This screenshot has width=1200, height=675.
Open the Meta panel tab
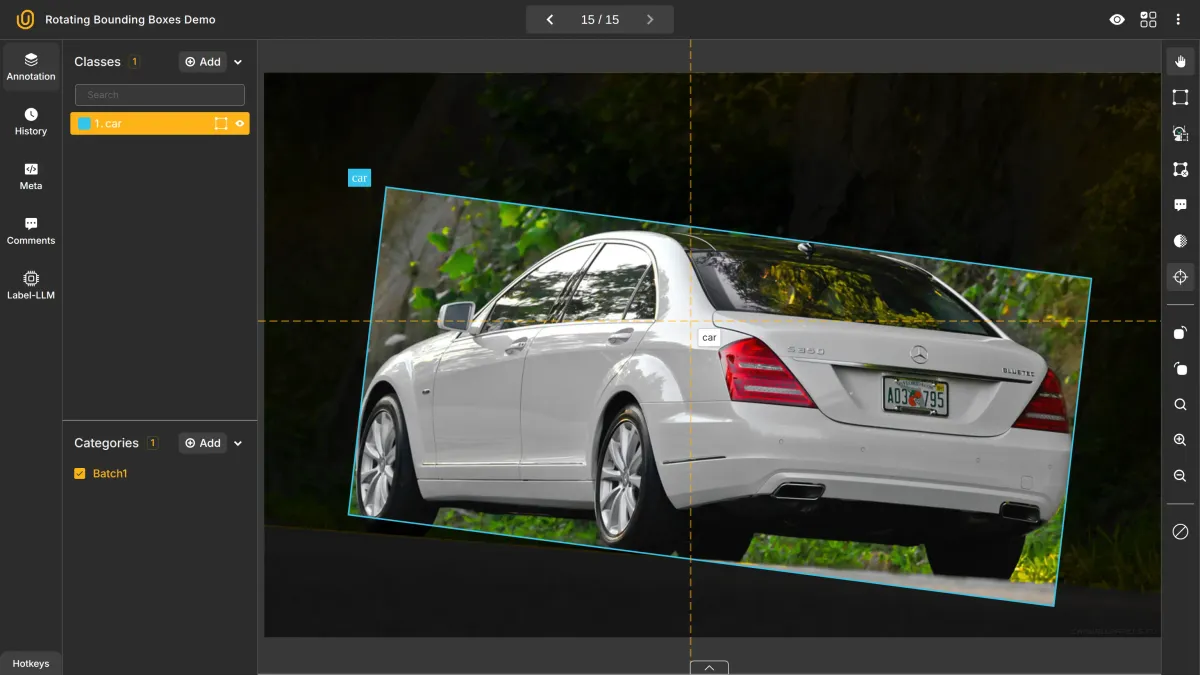pyautogui.click(x=31, y=176)
